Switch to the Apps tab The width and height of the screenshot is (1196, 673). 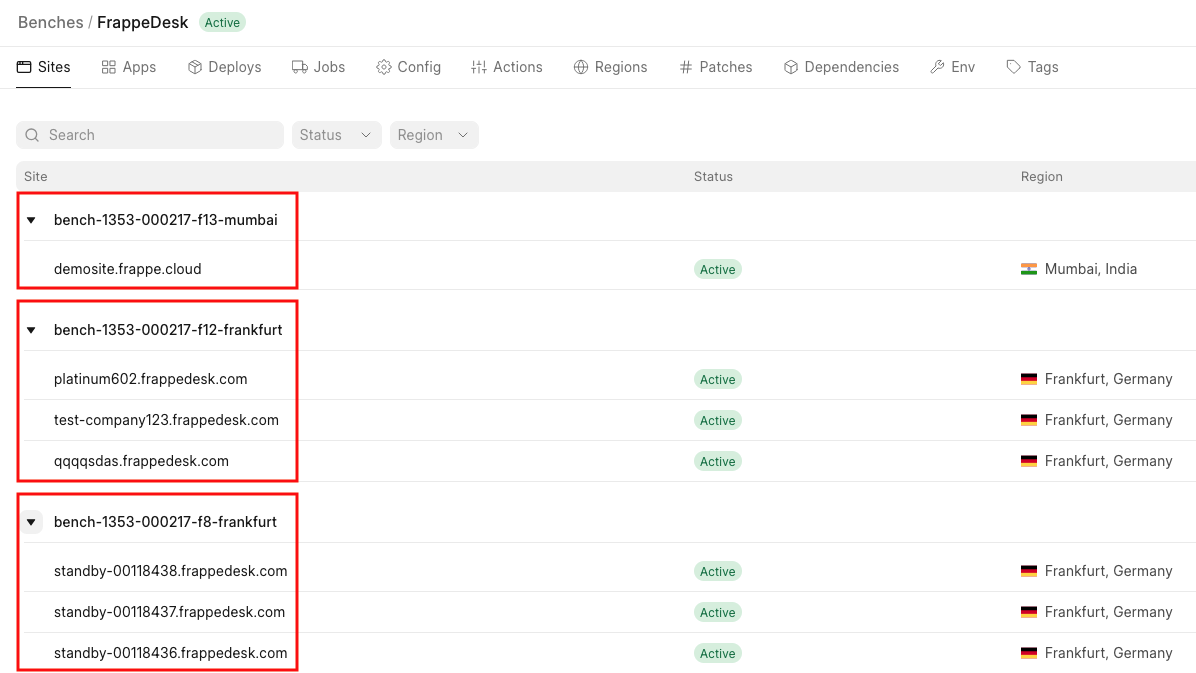[x=129, y=67]
